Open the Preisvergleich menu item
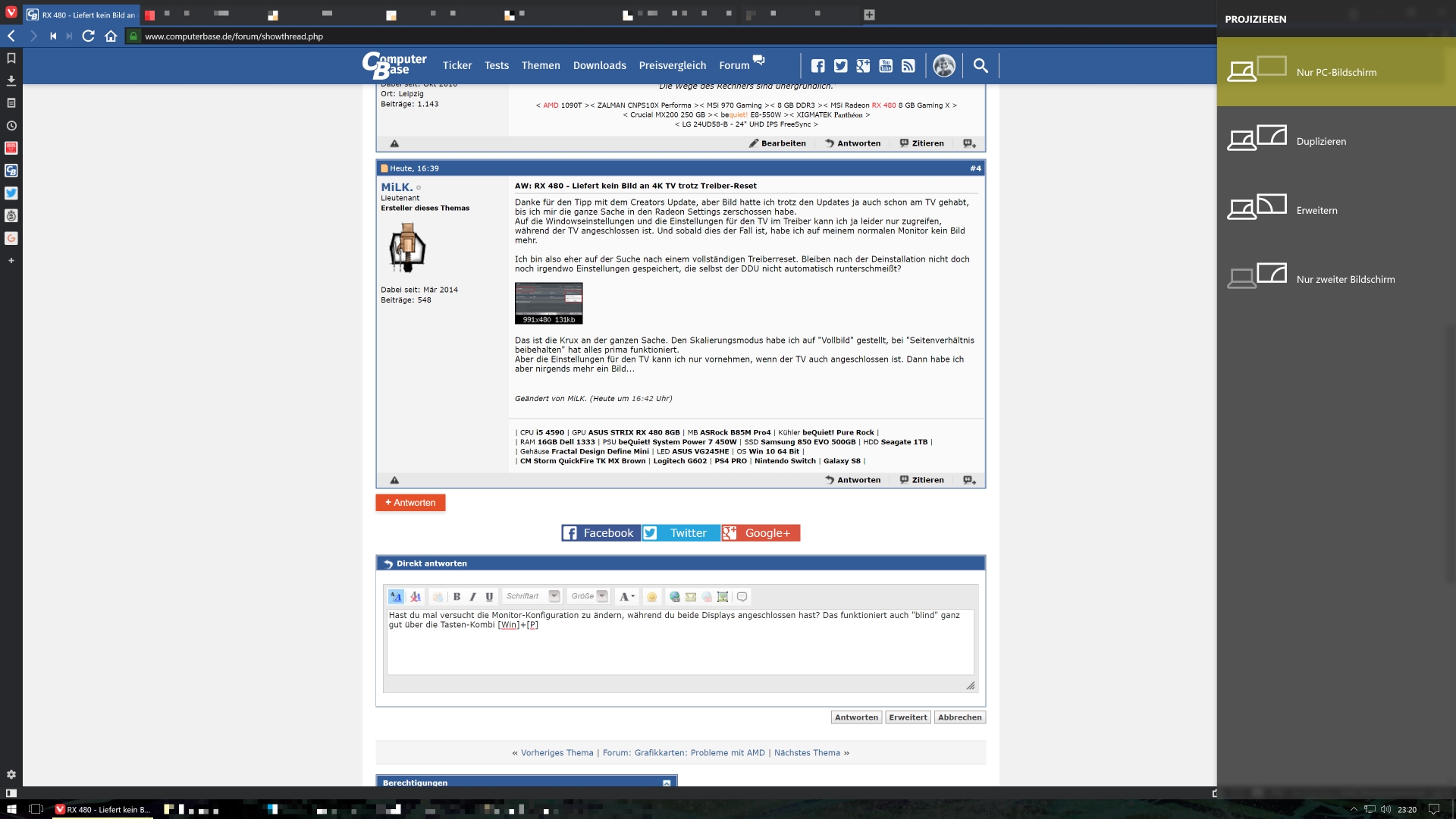This screenshot has height=819, width=1456. [x=672, y=66]
